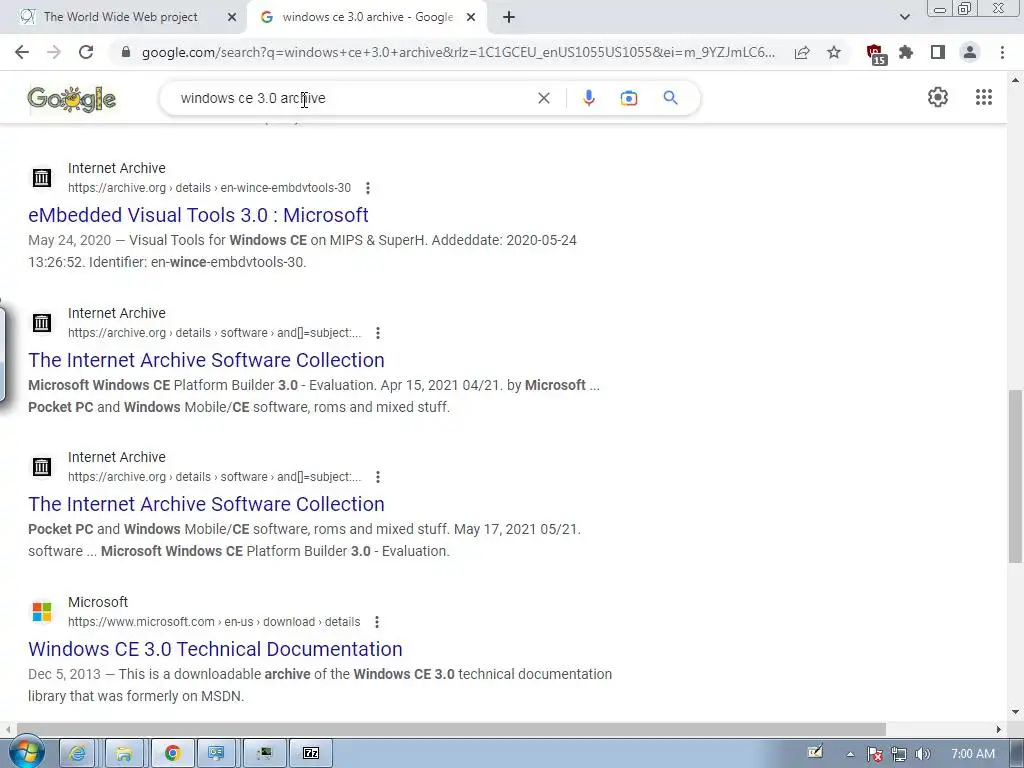1024x768 pixels.
Task: Open Chrome three-dot menu
Action: click(1002, 52)
